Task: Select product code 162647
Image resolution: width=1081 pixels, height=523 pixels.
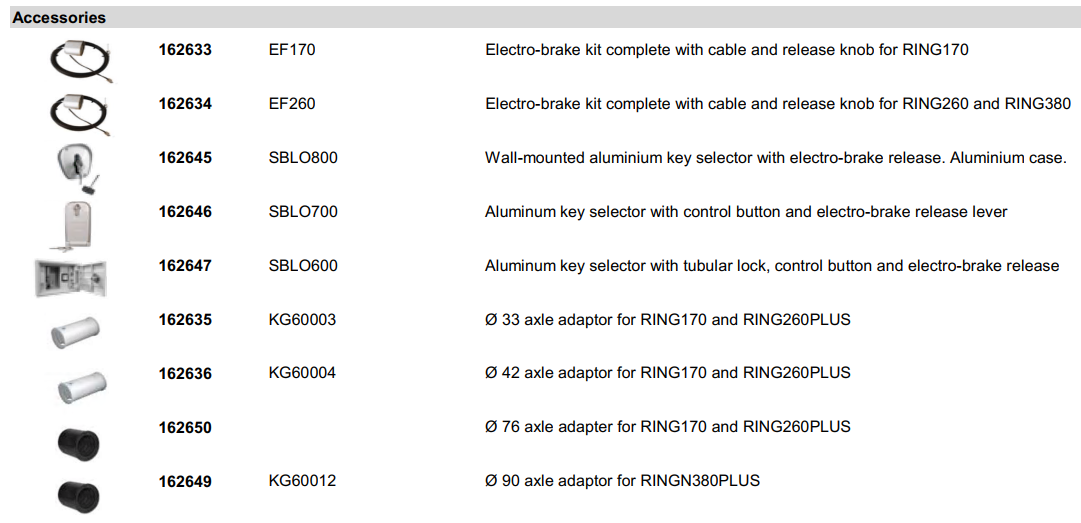Action: pyautogui.click(x=185, y=266)
